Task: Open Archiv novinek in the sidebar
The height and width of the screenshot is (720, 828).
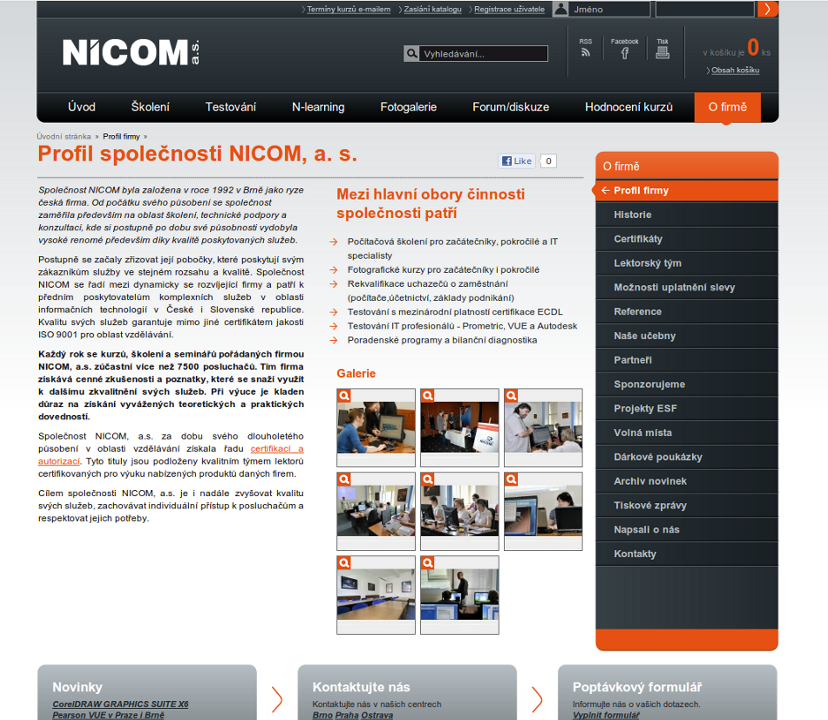Action: pos(686,482)
